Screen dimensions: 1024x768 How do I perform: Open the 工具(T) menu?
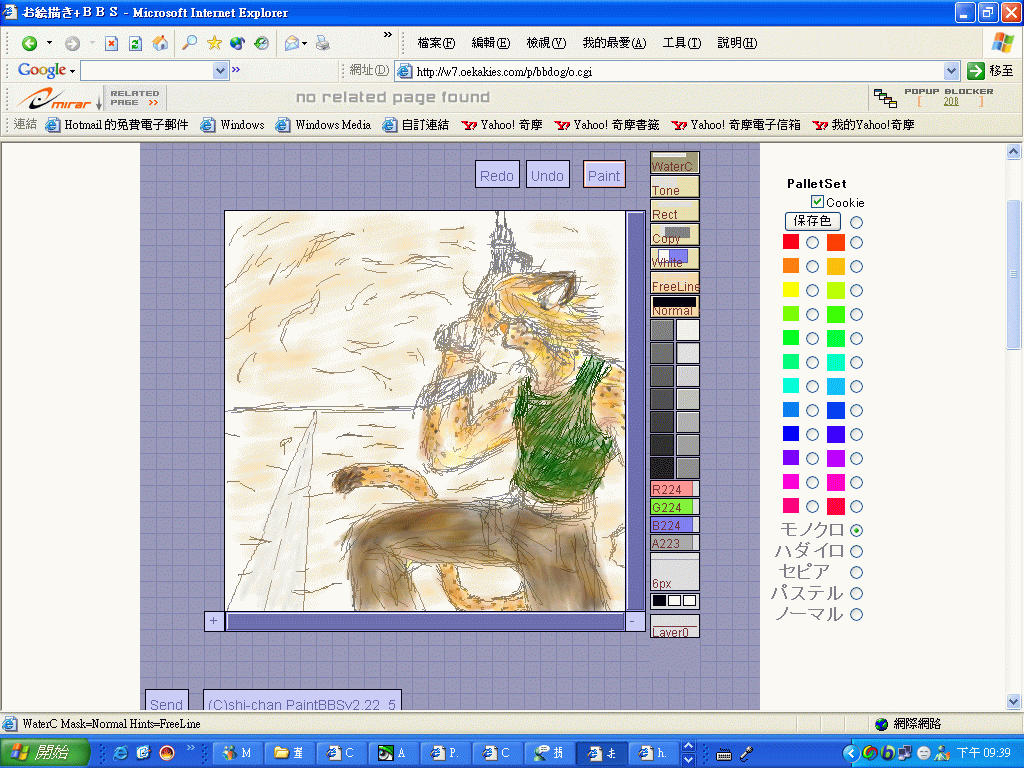pos(681,43)
